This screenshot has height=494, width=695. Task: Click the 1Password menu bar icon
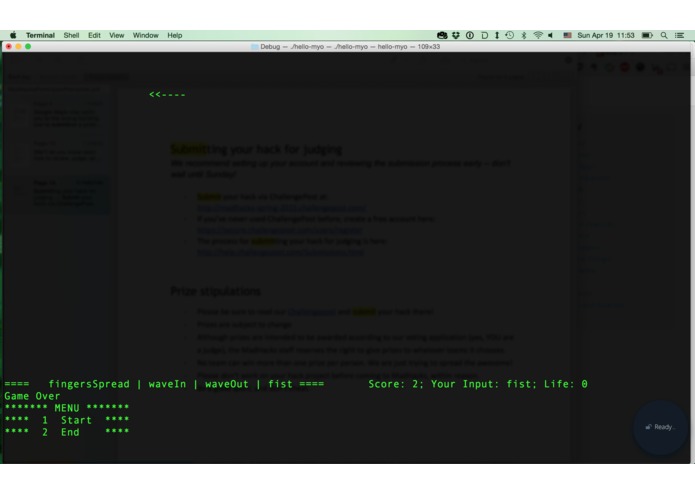point(470,35)
